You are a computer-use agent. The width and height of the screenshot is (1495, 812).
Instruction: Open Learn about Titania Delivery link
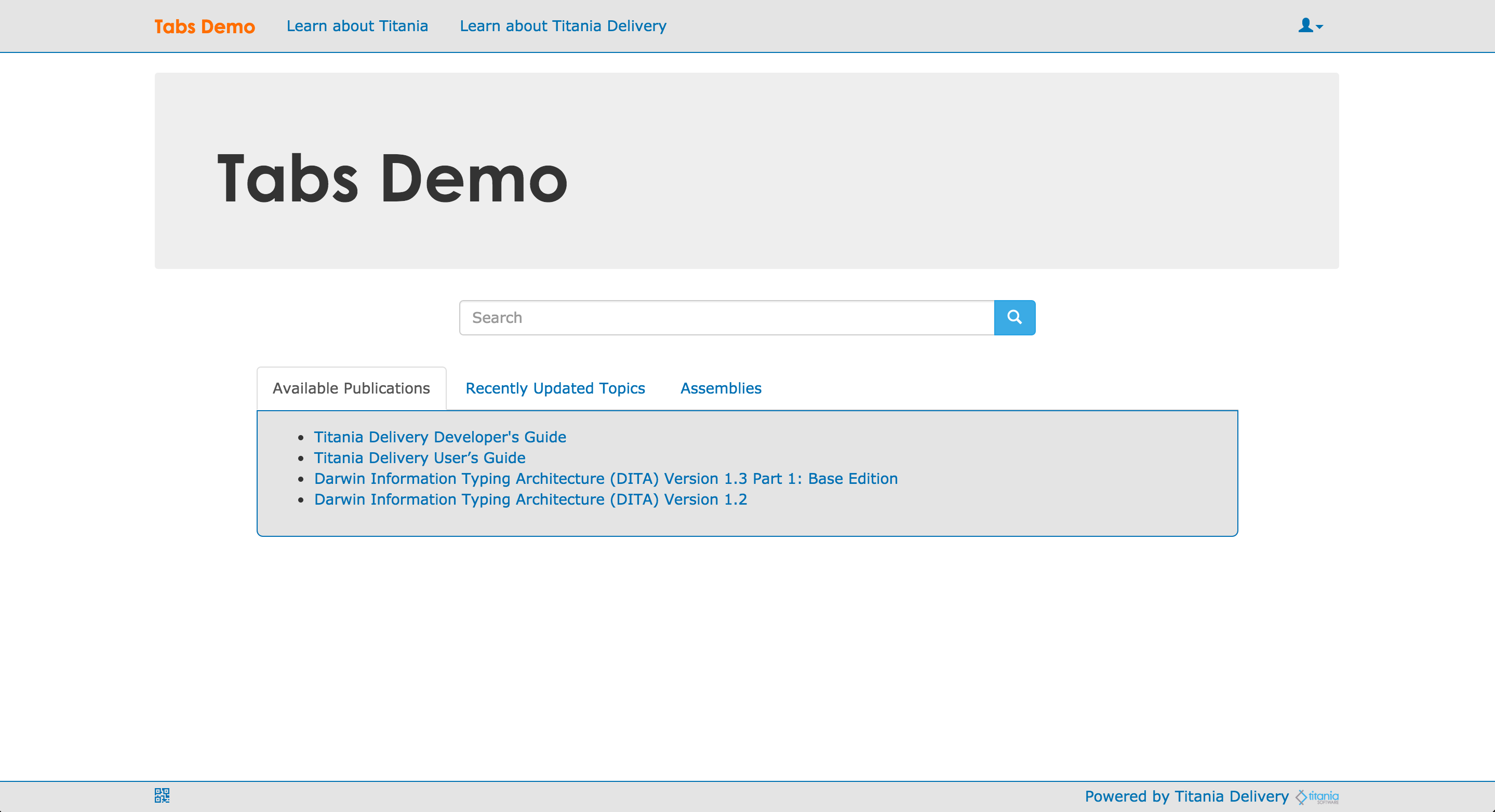click(563, 26)
